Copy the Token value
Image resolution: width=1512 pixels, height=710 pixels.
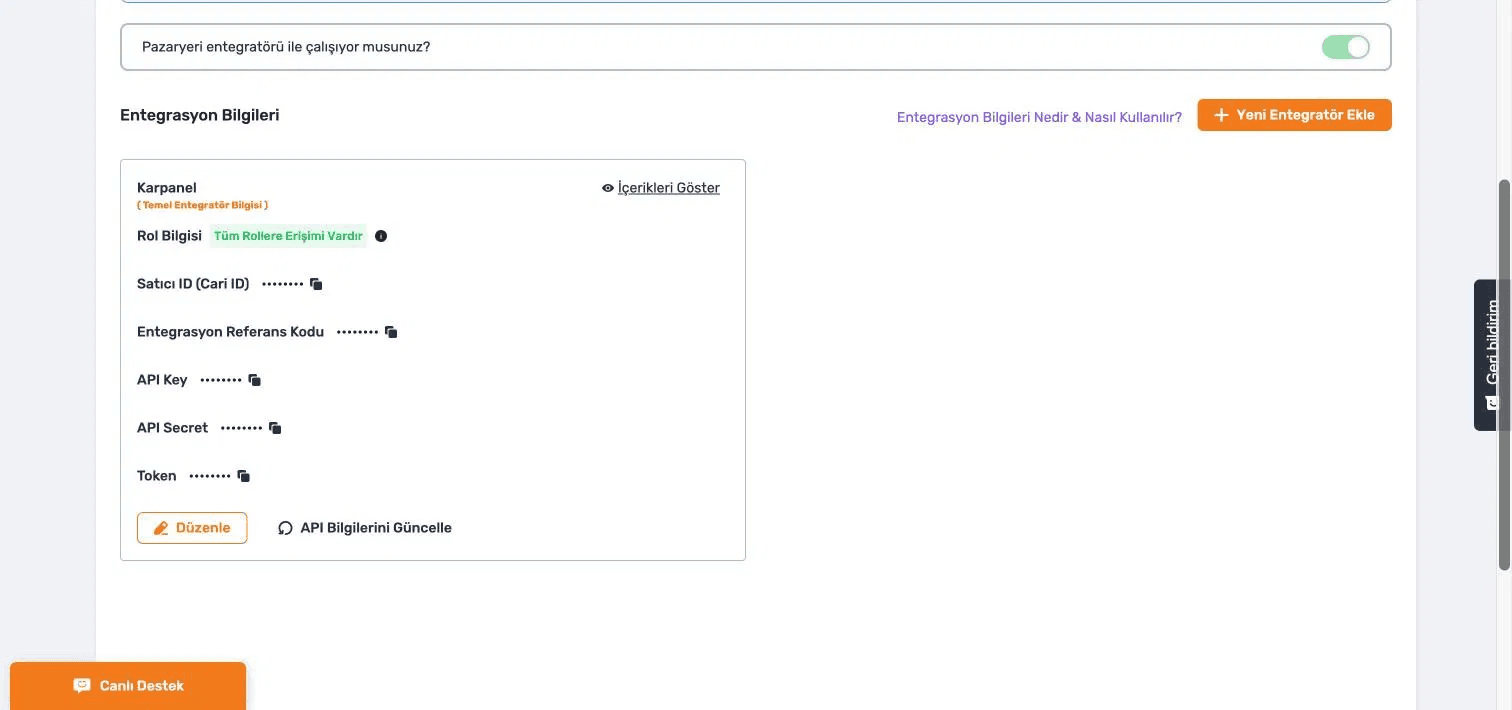[x=243, y=476]
